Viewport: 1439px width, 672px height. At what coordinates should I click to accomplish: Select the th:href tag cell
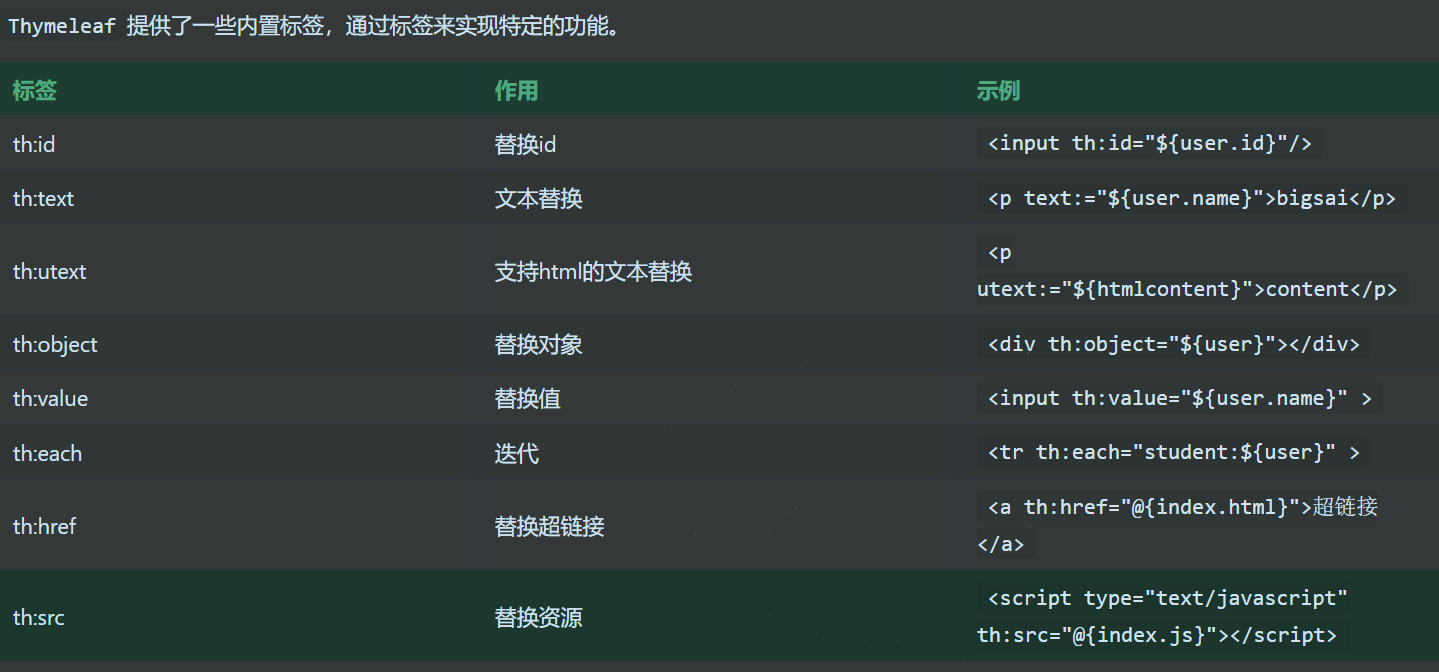click(x=45, y=526)
